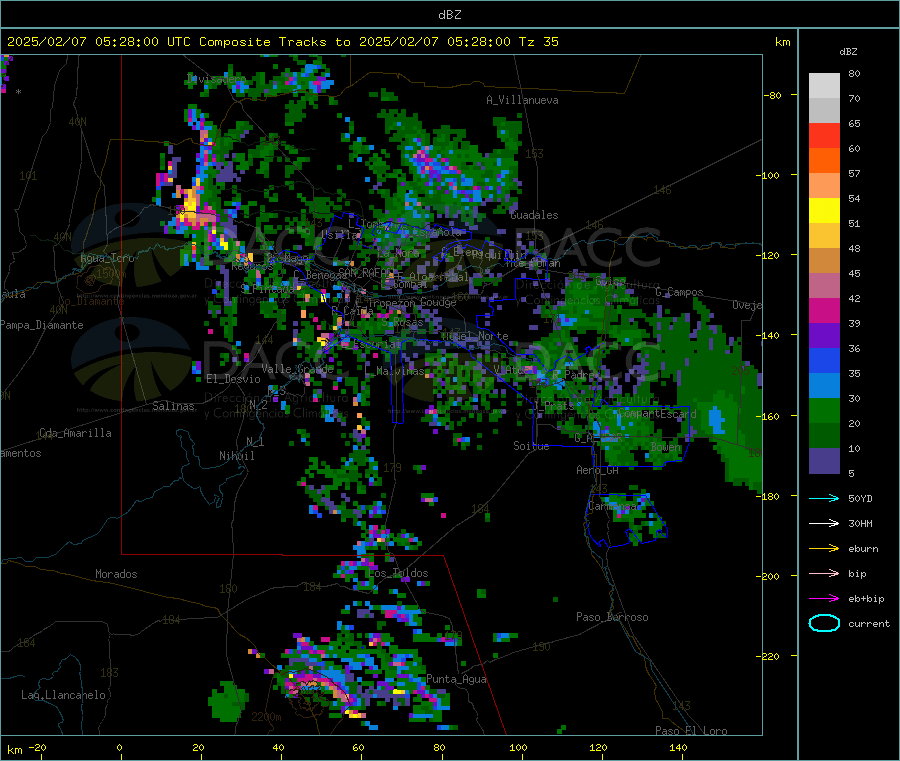Click the 'Tropezon_Goudge' map label

[412, 302]
